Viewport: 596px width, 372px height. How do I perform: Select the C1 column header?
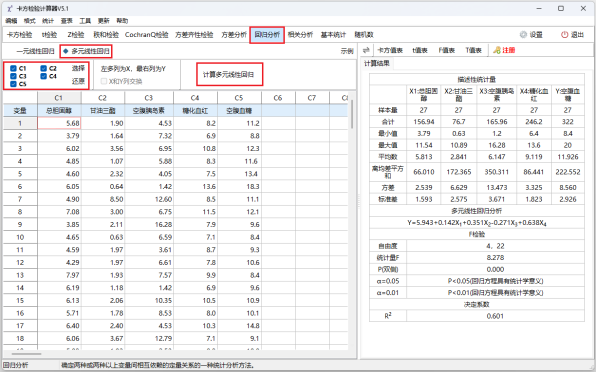pos(59,98)
